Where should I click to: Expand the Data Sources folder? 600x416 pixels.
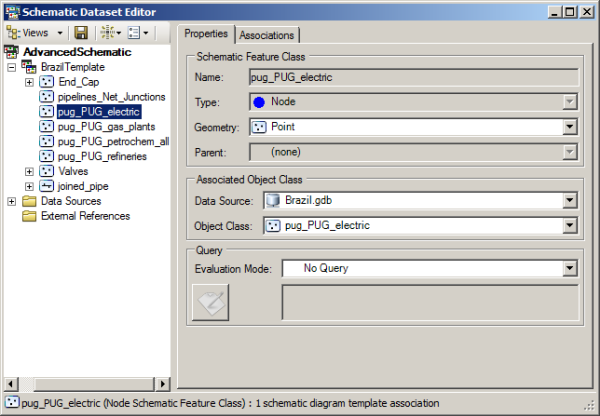12,201
